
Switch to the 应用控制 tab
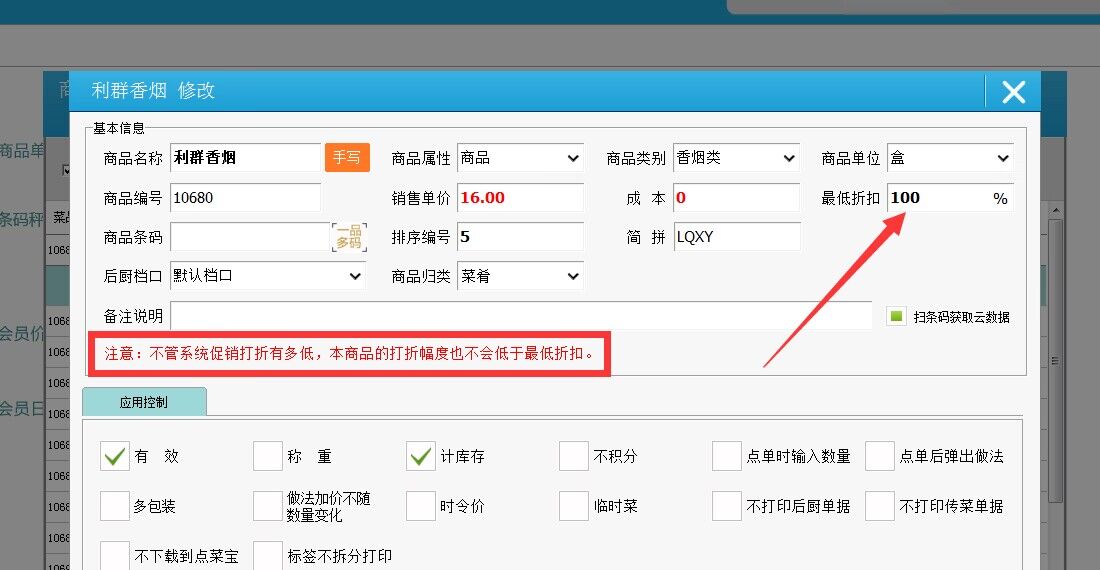pyautogui.click(x=144, y=403)
